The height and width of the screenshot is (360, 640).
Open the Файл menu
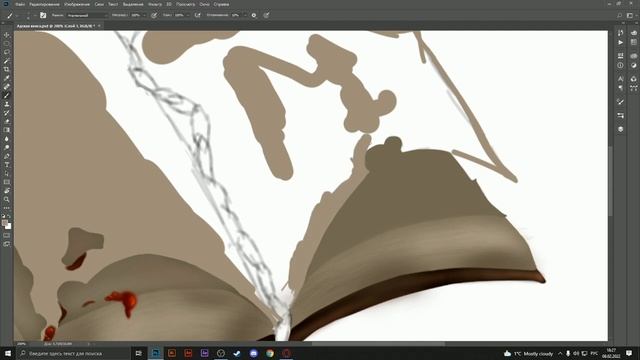click(20, 4)
